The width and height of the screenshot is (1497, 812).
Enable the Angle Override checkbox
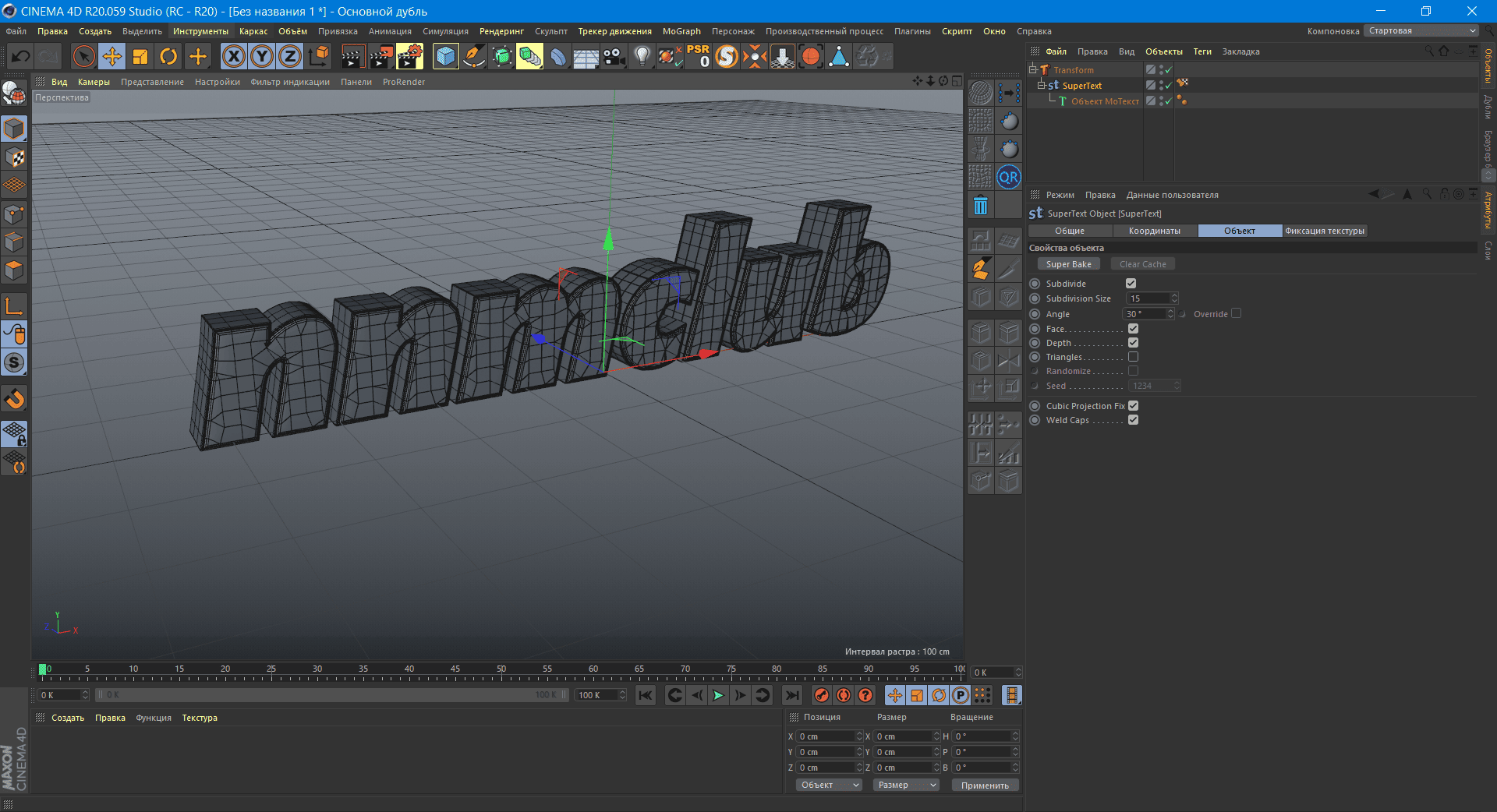(x=1236, y=313)
